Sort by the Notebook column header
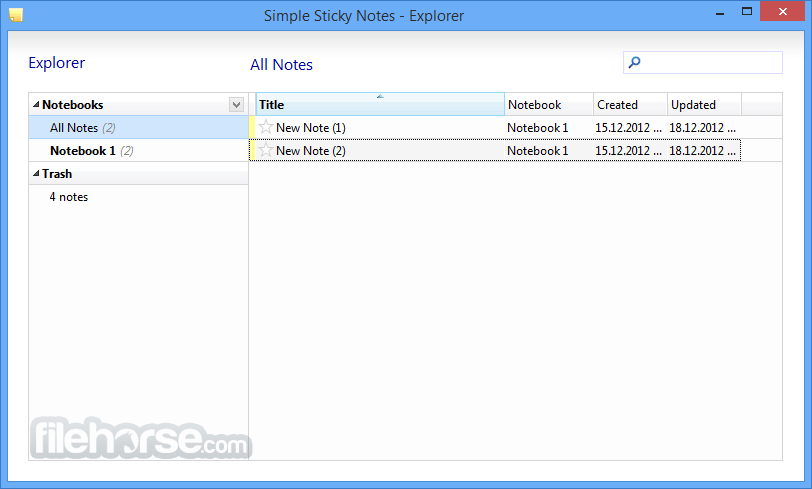 549,105
